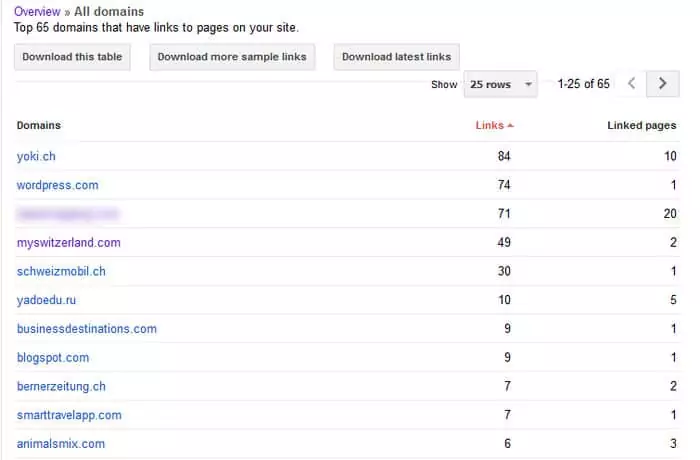This screenshot has height=460, width=700.
Task: Click the Show label text
Action: pos(444,84)
